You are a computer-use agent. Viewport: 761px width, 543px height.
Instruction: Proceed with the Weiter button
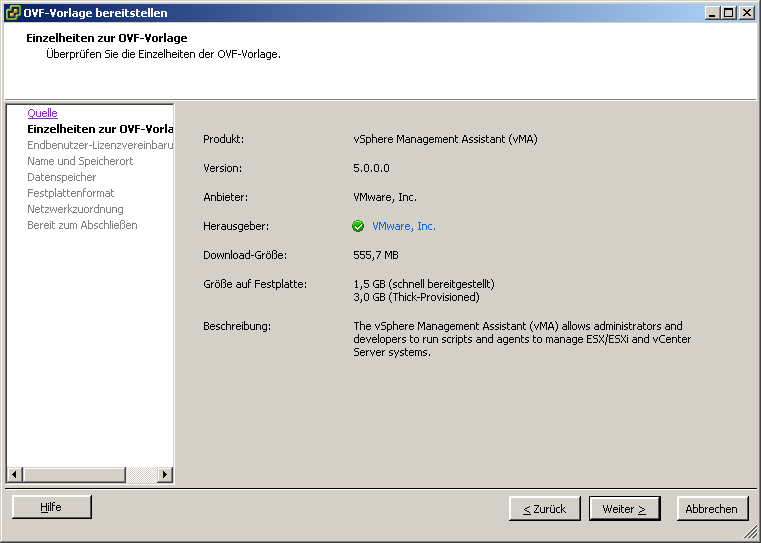[x=624, y=509]
